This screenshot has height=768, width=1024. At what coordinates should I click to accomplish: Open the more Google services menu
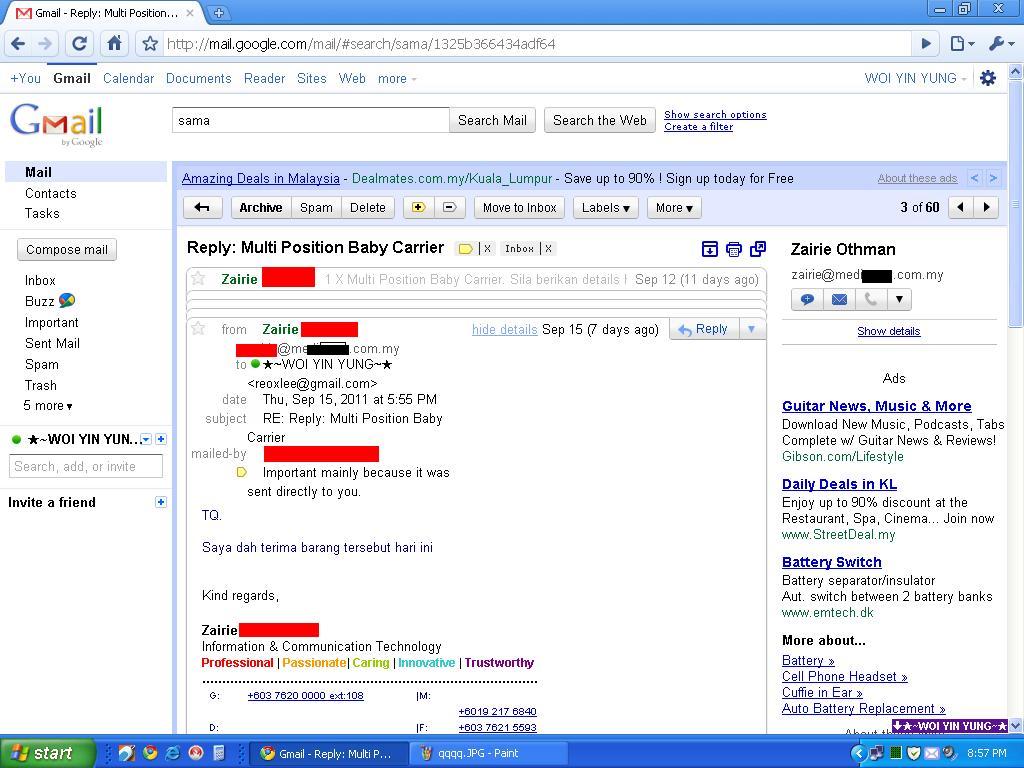pos(396,79)
